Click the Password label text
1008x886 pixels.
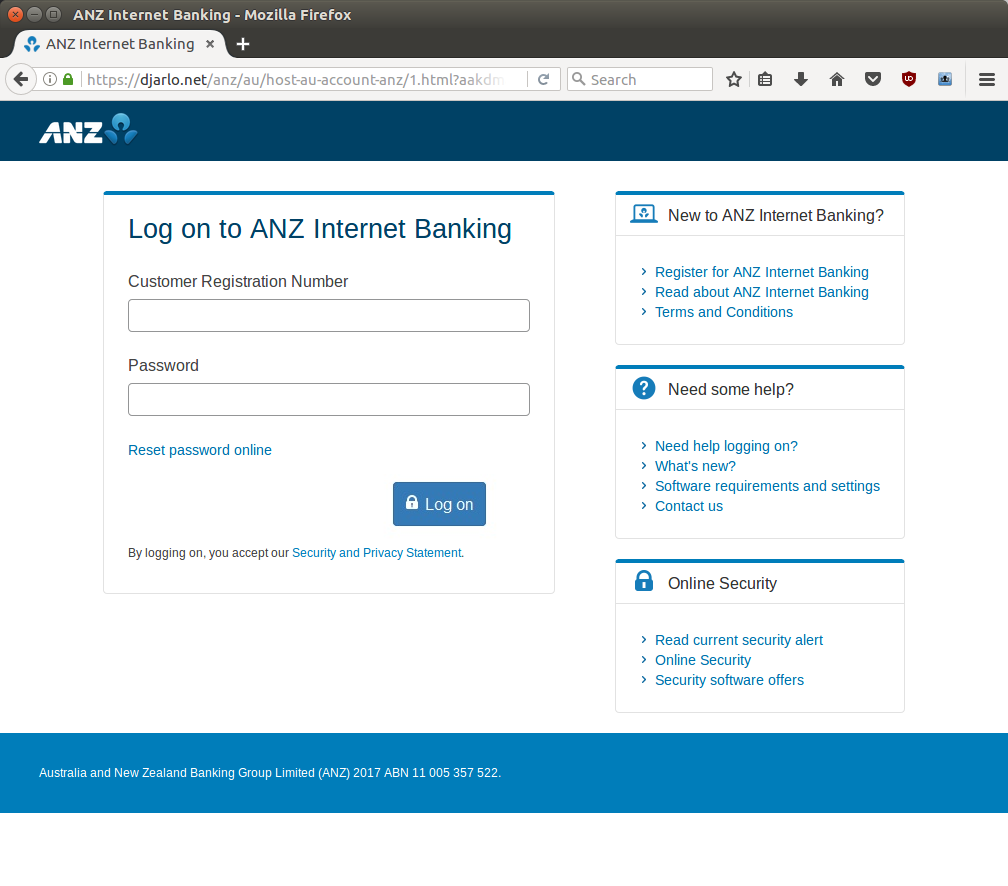coord(163,365)
